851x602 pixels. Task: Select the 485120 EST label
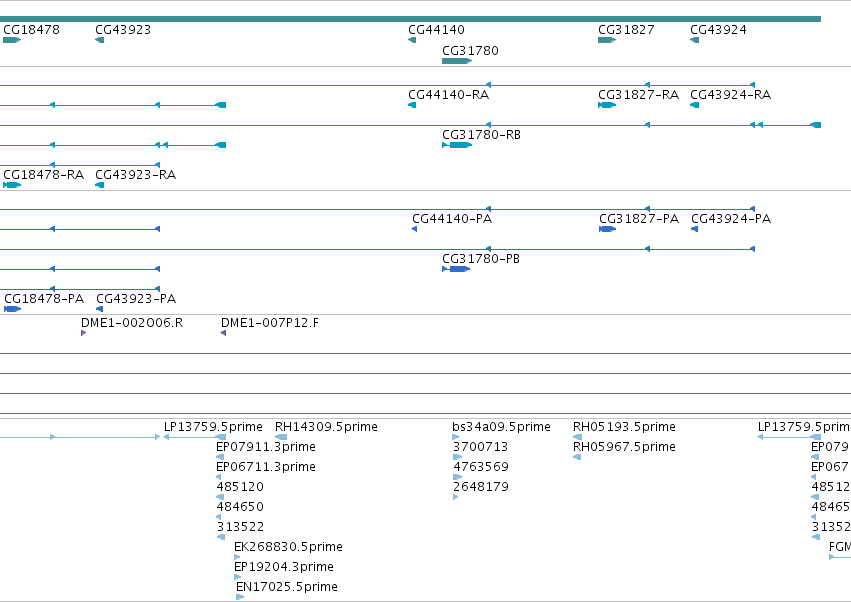click(240, 487)
